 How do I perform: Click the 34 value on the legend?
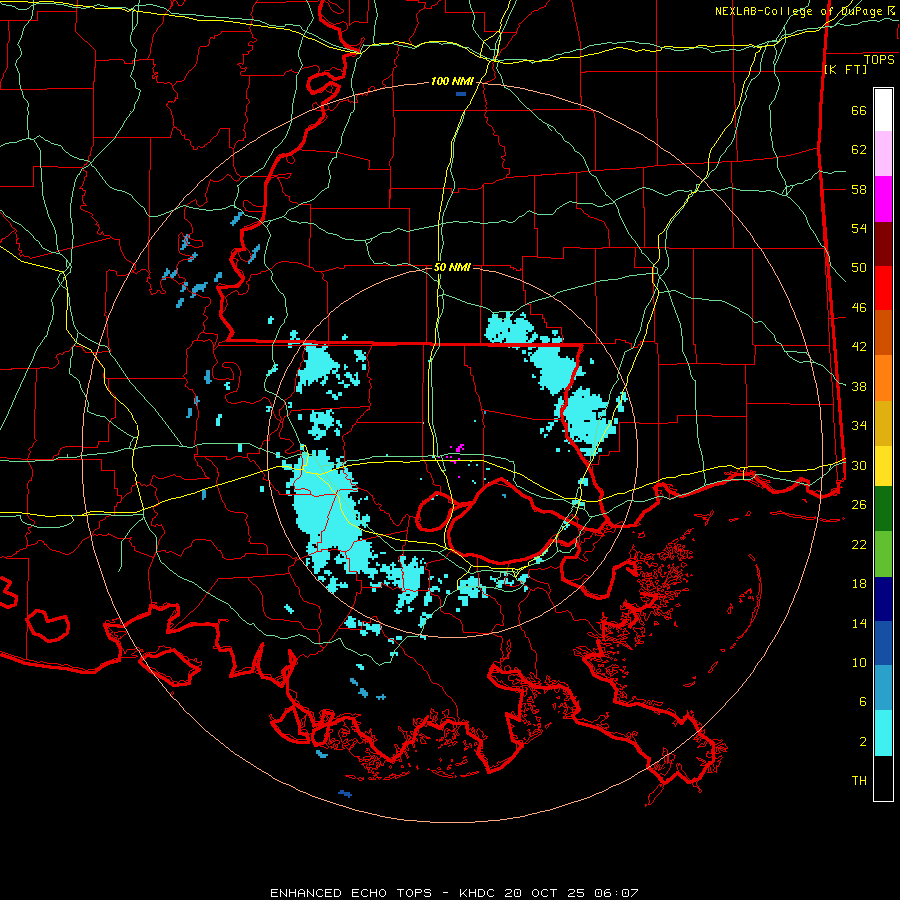pos(859,425)
